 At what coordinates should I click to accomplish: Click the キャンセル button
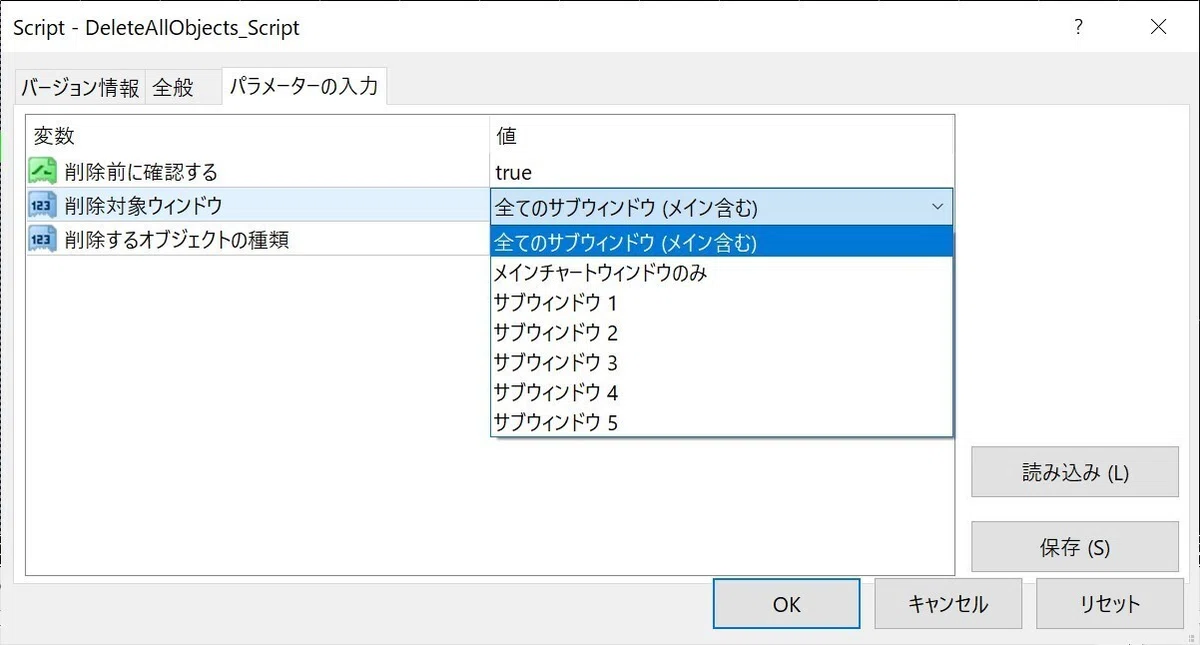click(948, 604)
